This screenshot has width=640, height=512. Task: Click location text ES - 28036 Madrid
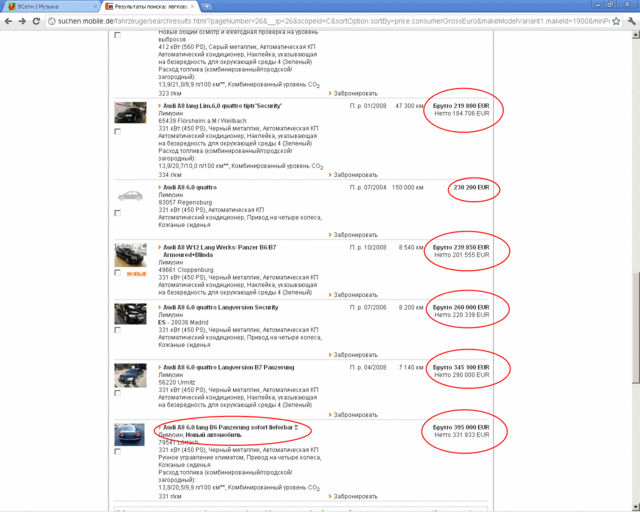tap(183, 322)
